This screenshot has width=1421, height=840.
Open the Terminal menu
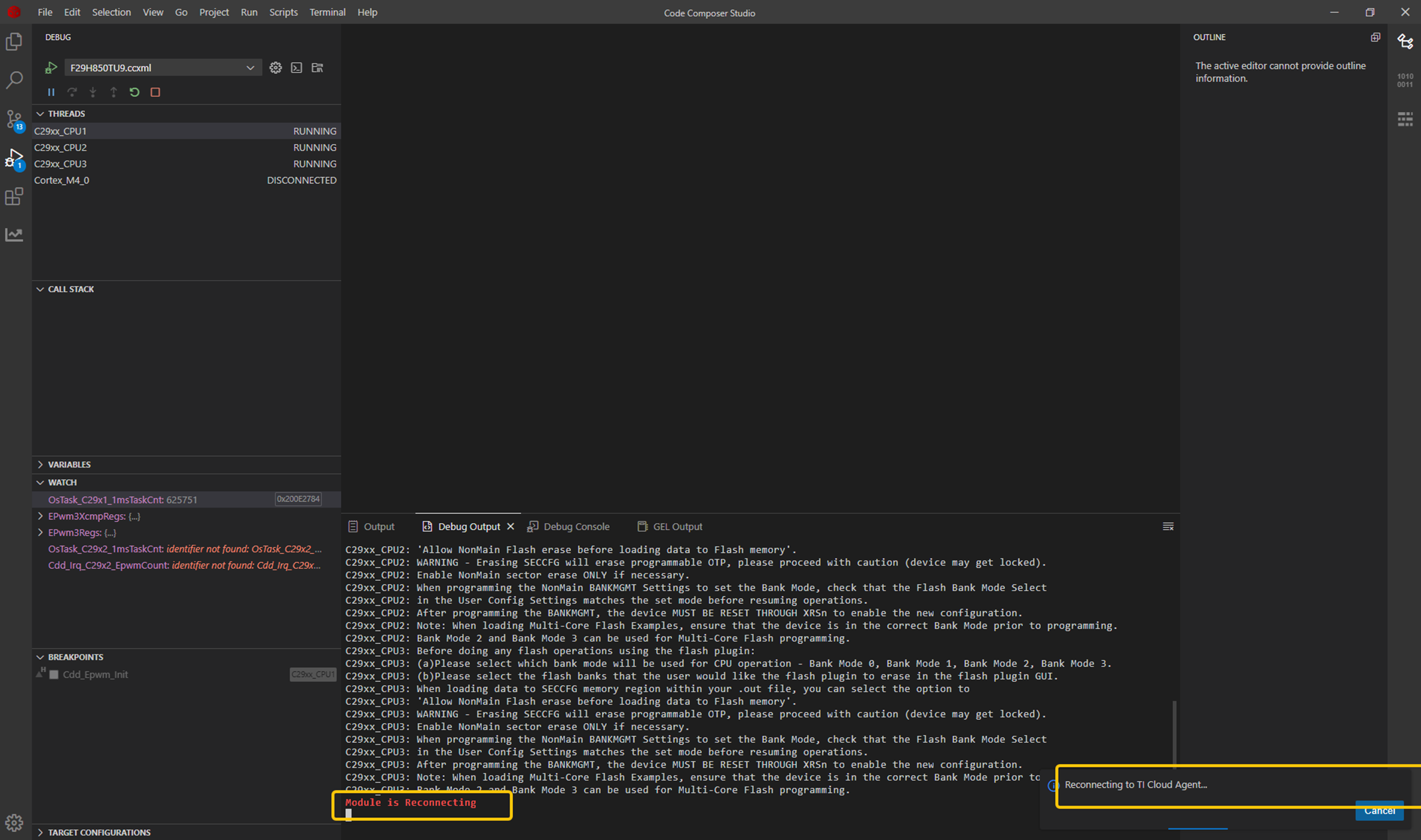[x=327, y=12]
